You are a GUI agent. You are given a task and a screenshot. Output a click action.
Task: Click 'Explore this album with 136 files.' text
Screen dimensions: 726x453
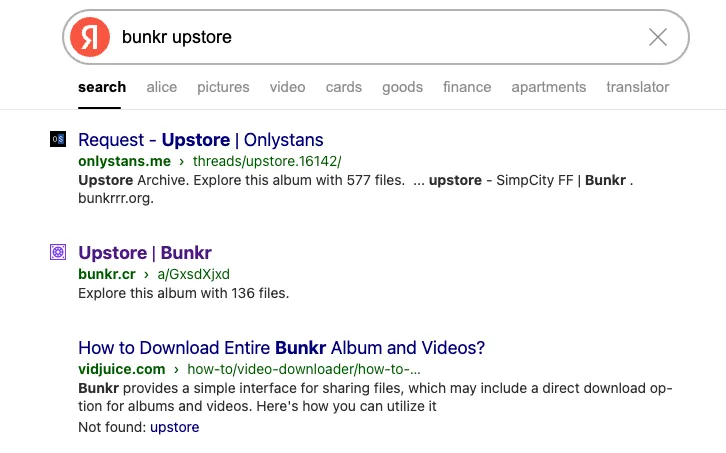pyautogui.click(x=183, y=293)
